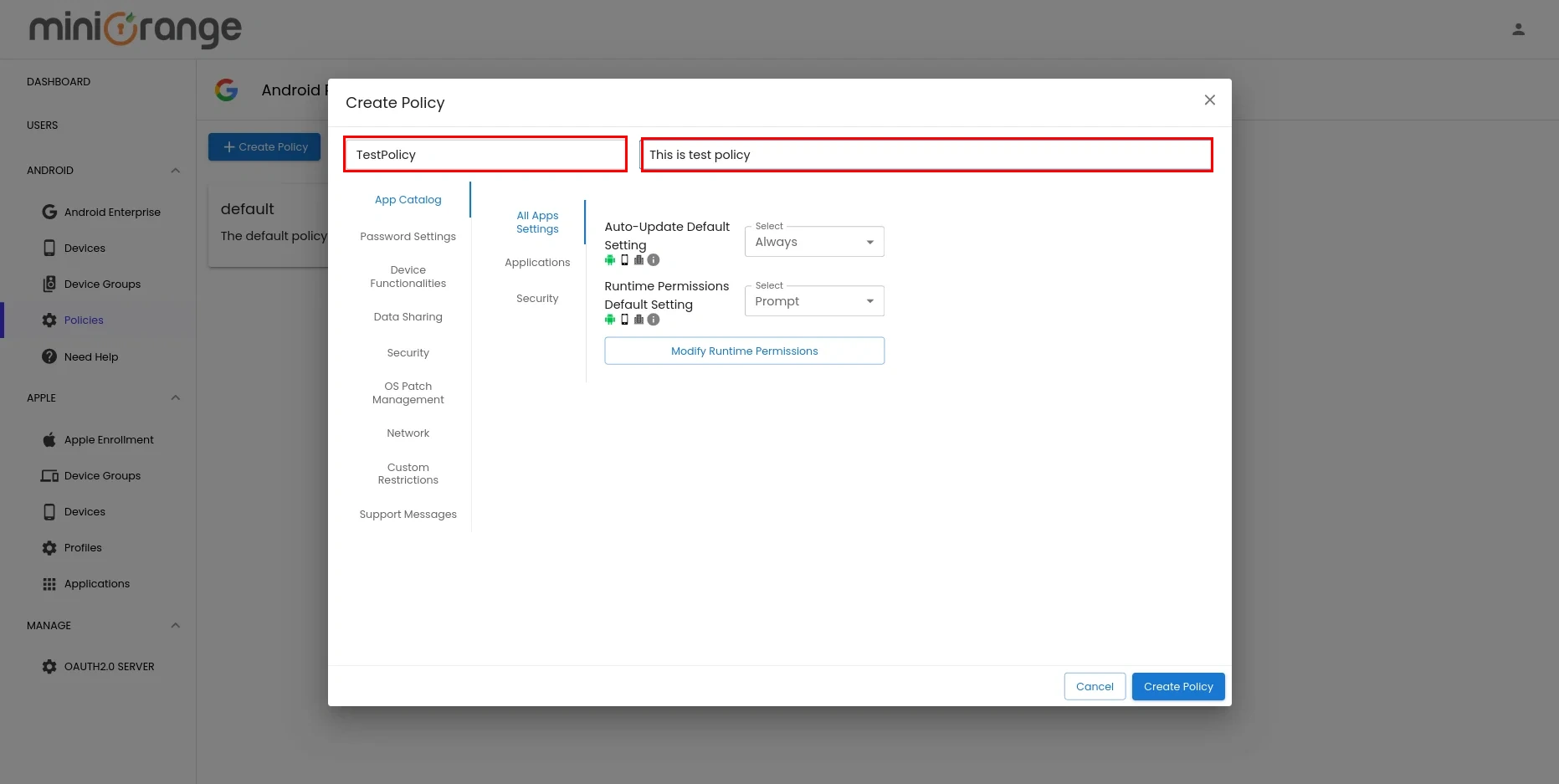This screenshot has height=784, width=1559.
Task: Open Device Groups in the ANDROID section
Action: pos(49,284)
